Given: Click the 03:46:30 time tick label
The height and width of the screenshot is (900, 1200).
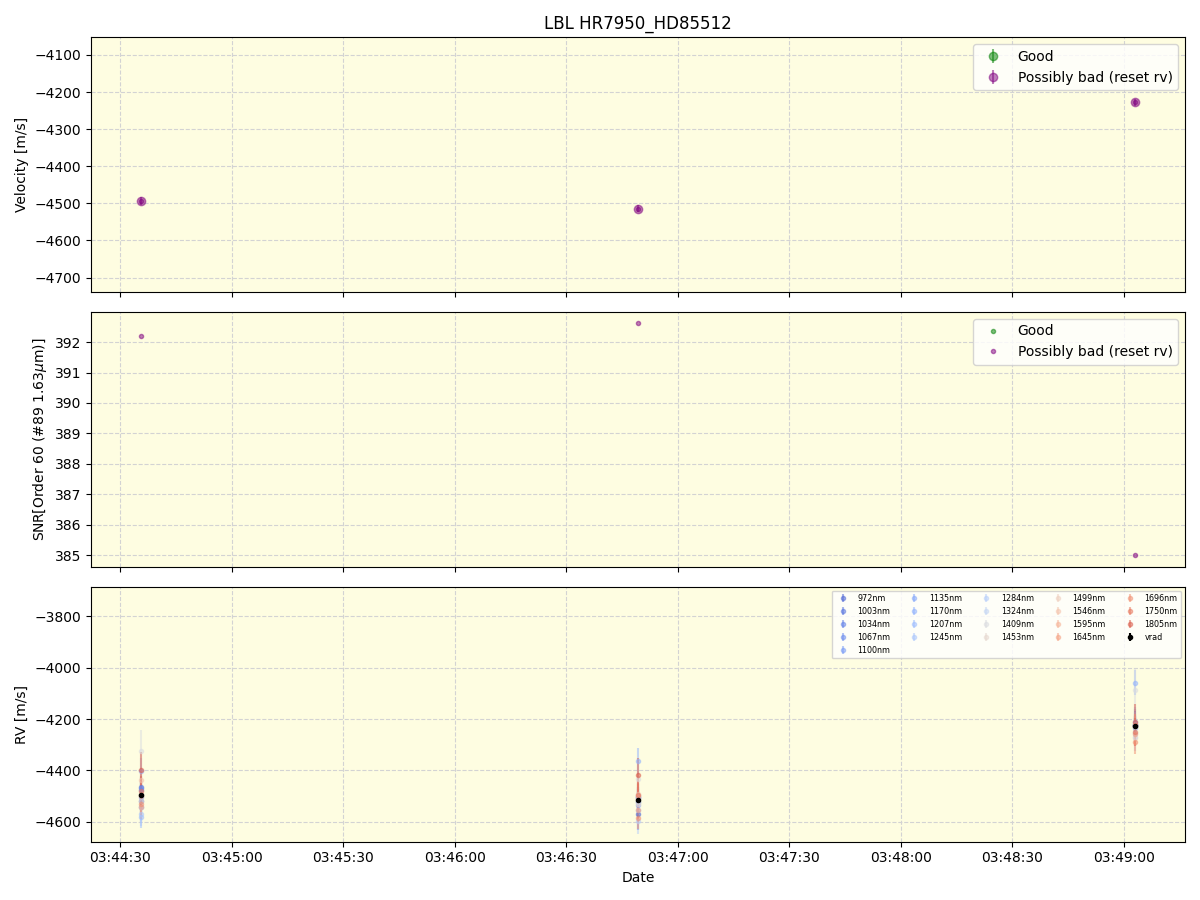Looking at the screenshot, I should [567, 857].
